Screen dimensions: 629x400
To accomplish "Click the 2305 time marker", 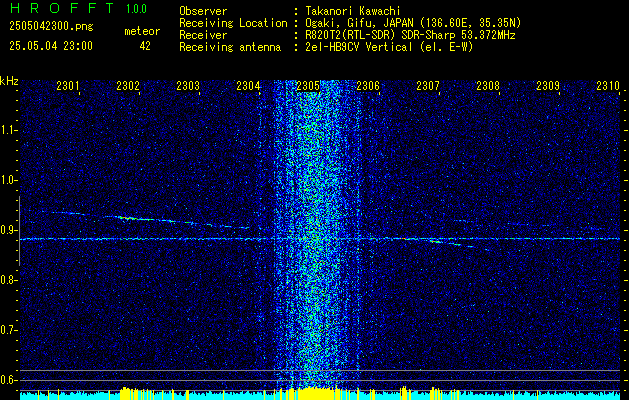I will 308,85.
